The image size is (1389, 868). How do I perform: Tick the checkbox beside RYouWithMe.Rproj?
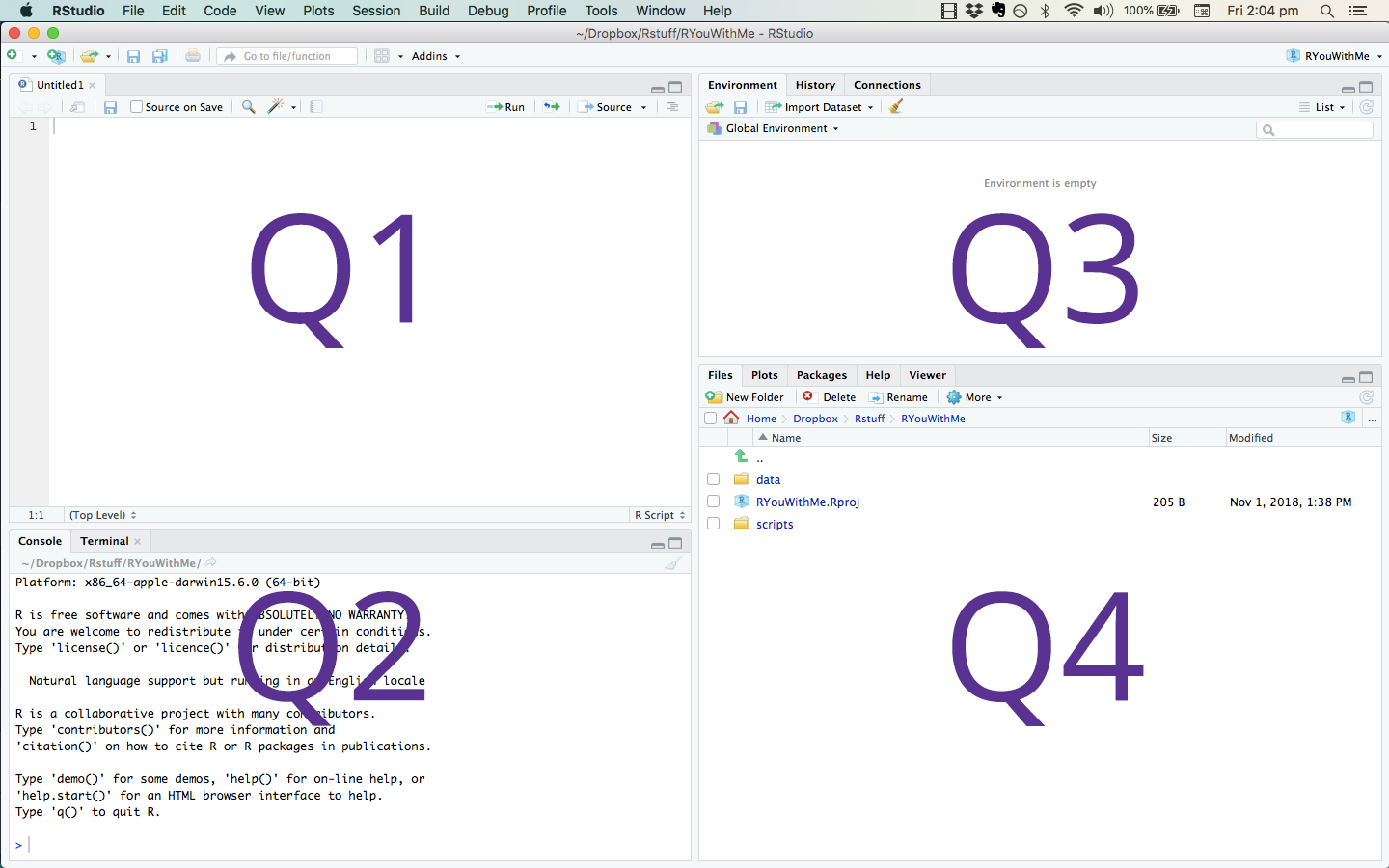click(x=713, y=502)
